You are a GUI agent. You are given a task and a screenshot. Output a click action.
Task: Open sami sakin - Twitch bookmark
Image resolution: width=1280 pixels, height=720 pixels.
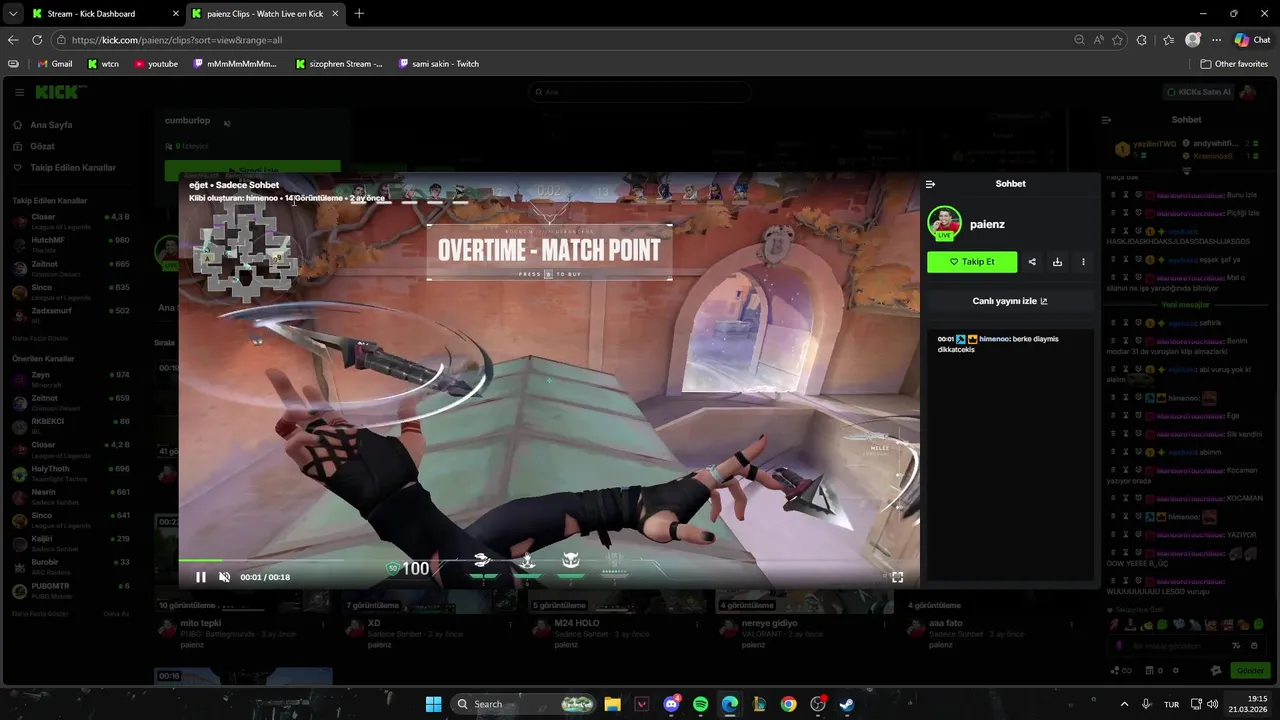tap(438, 64)
